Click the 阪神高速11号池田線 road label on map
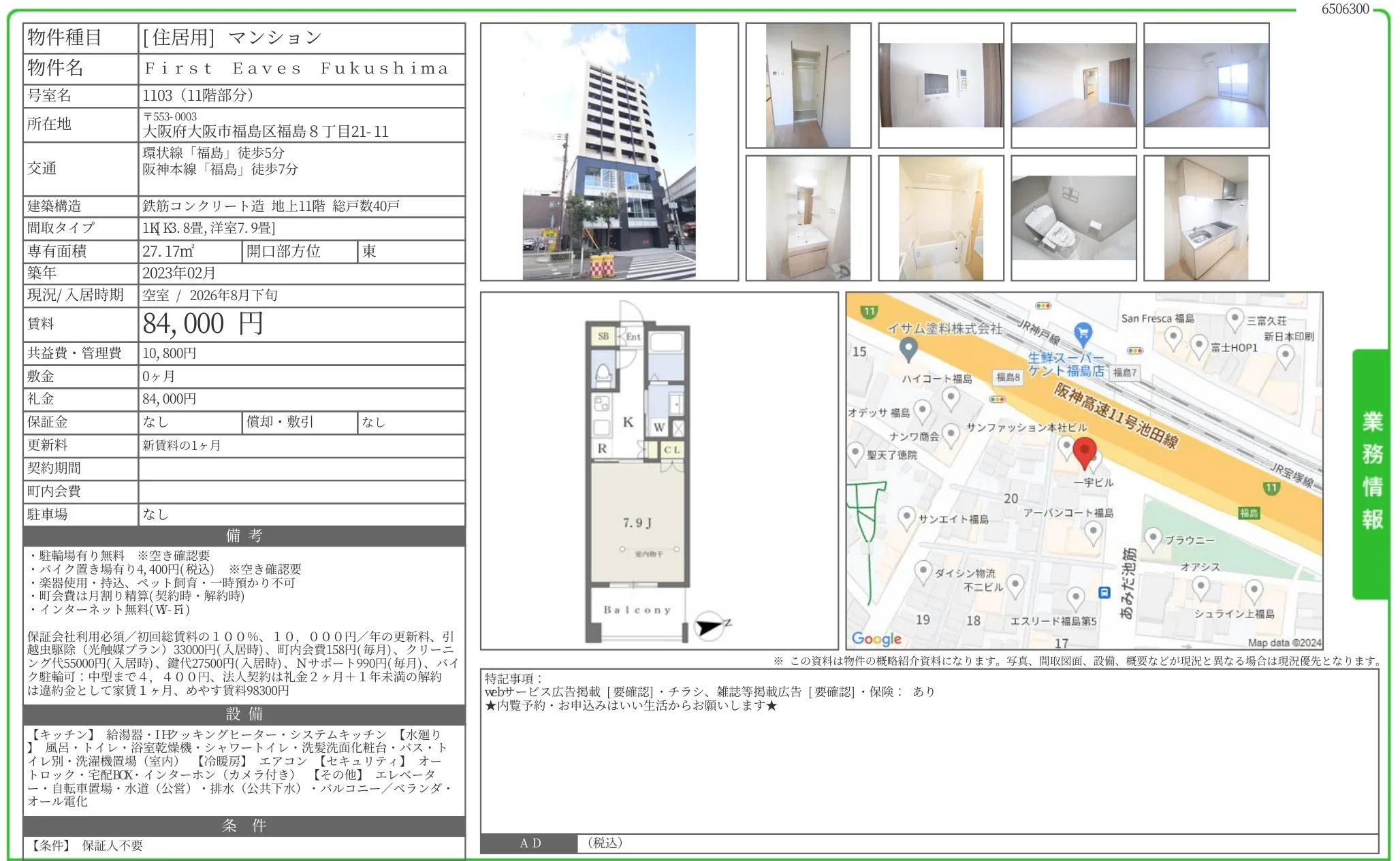The image size is (1400, 861). tap(1115, 416)
